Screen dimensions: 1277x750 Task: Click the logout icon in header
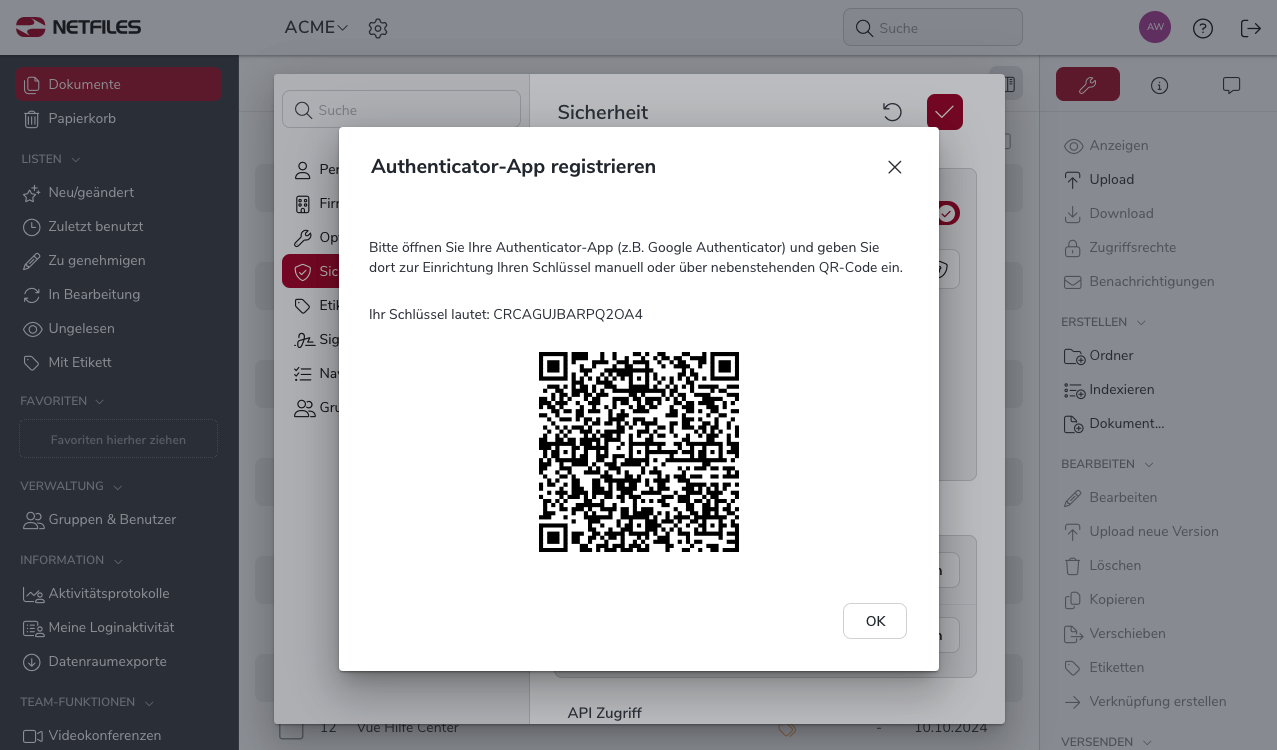click(x=1250, y=28)
